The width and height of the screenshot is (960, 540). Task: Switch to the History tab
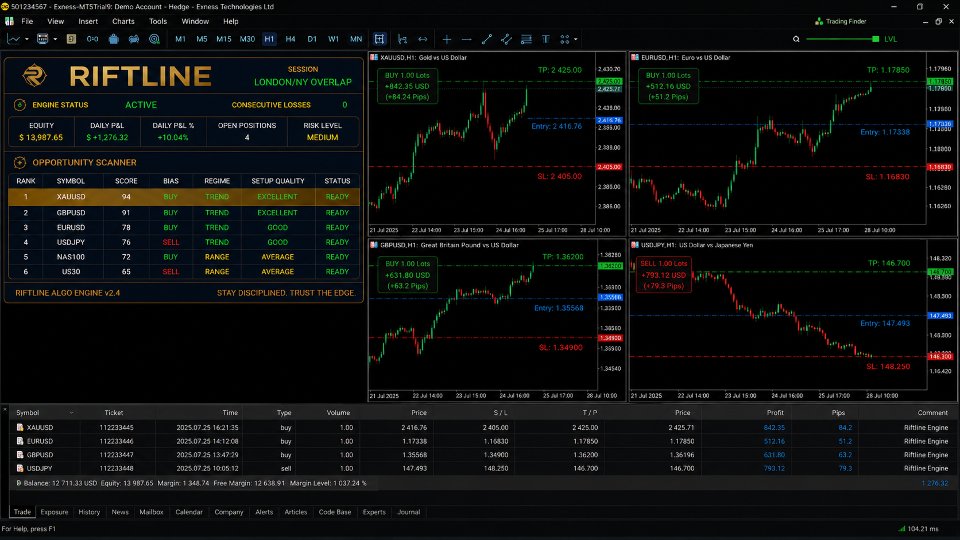(x=89, y=512)
